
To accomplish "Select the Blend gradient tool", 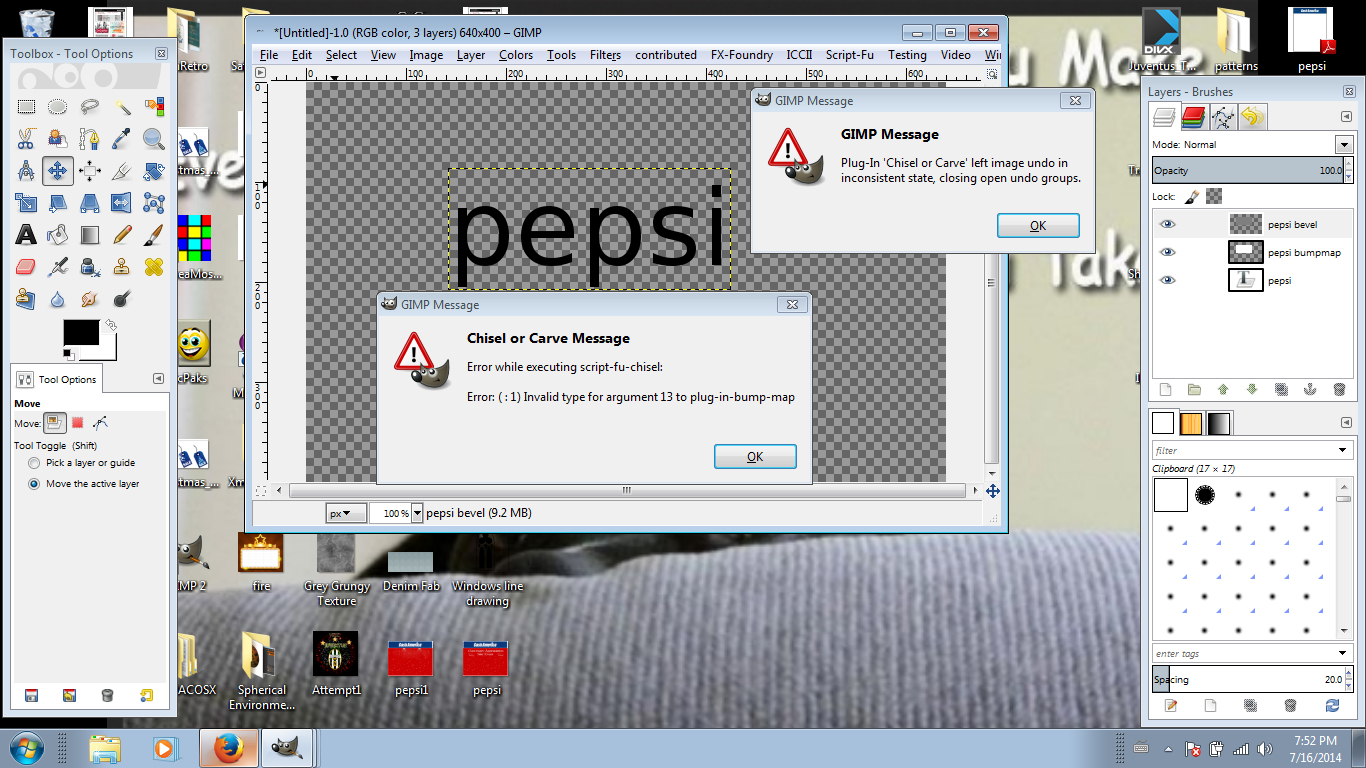I will point(90,235).
